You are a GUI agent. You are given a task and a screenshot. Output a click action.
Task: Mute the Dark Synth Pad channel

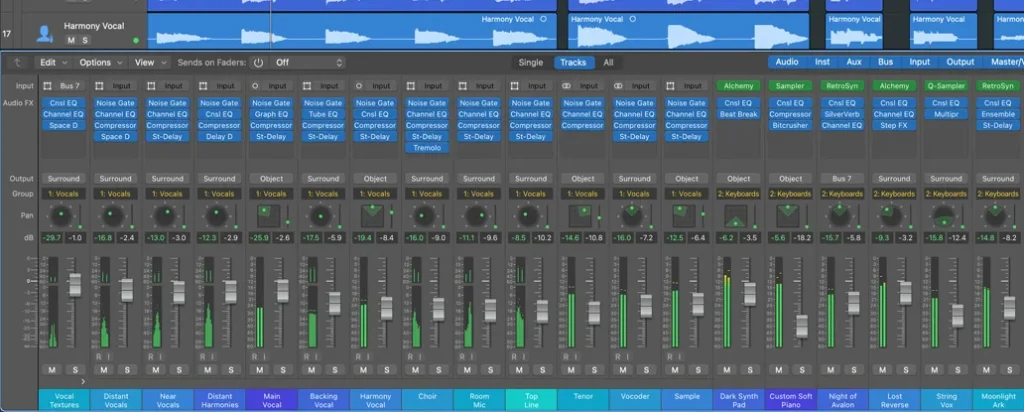726,370
